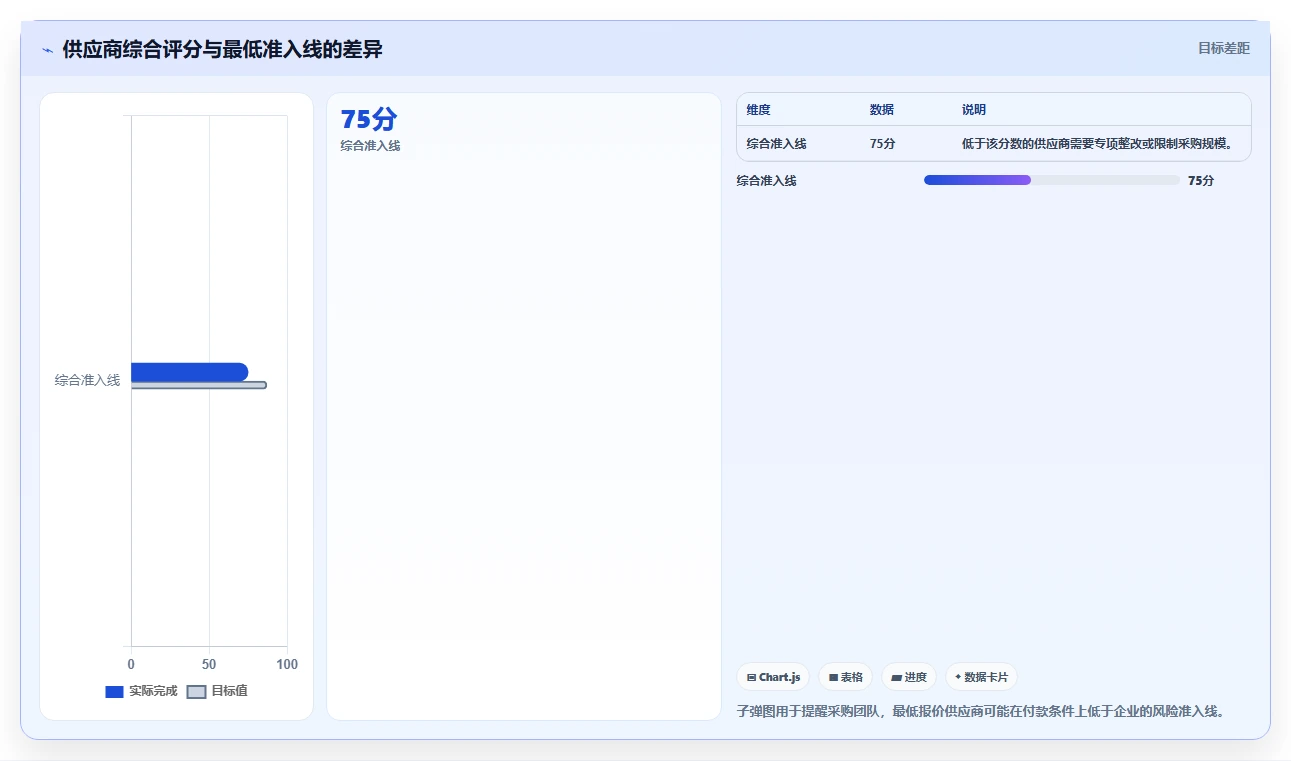Click the 综合准入线 axis label on the chart
Viewport: 1291px width, 761px height.
[x=87, y=380]
